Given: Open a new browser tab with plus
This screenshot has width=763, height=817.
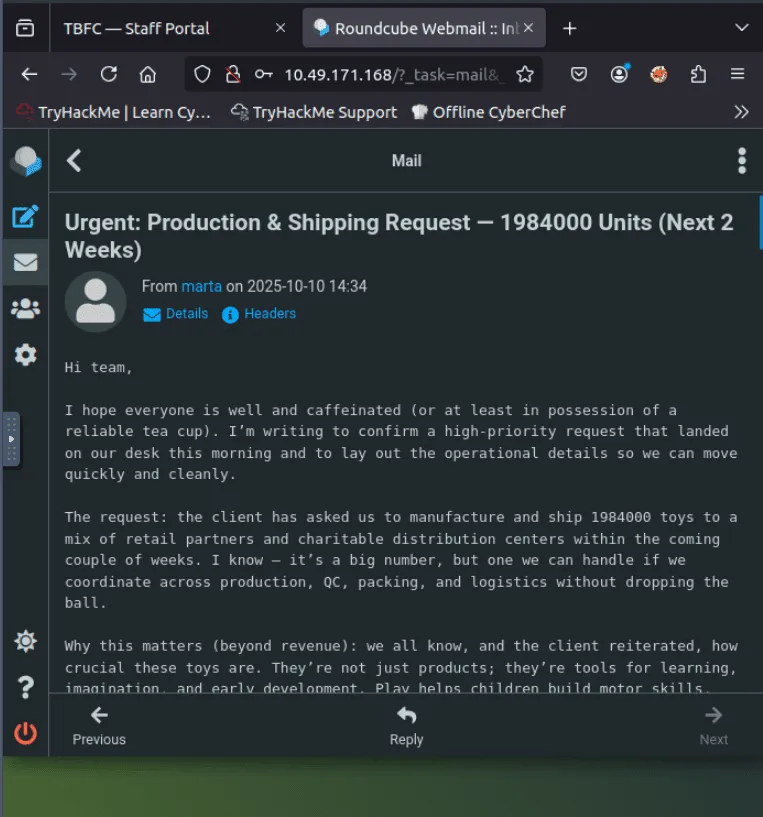Looking at the screenshot, I should (570, 28).
